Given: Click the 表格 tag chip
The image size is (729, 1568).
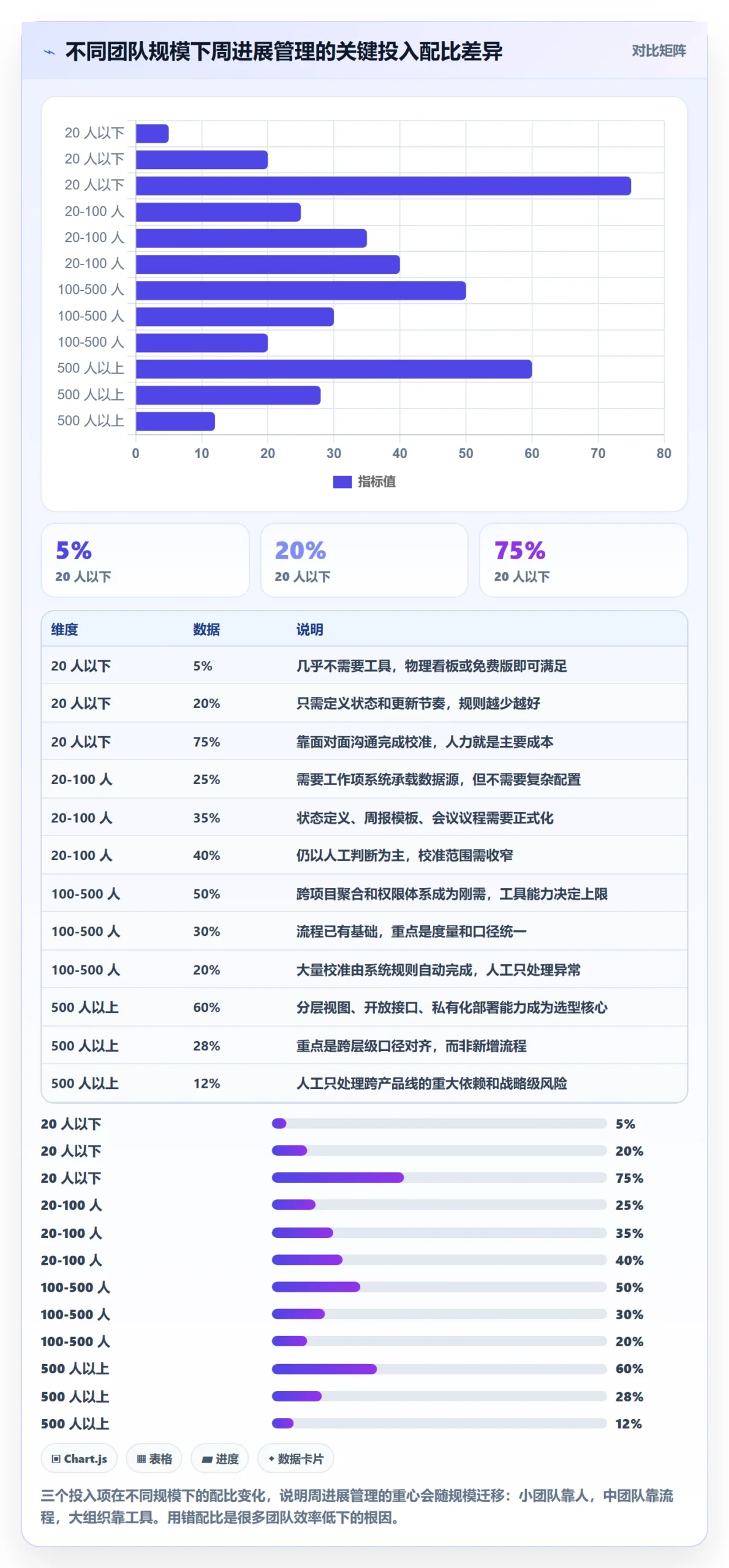Looking at the screenshot, I should pos(154,1459).
